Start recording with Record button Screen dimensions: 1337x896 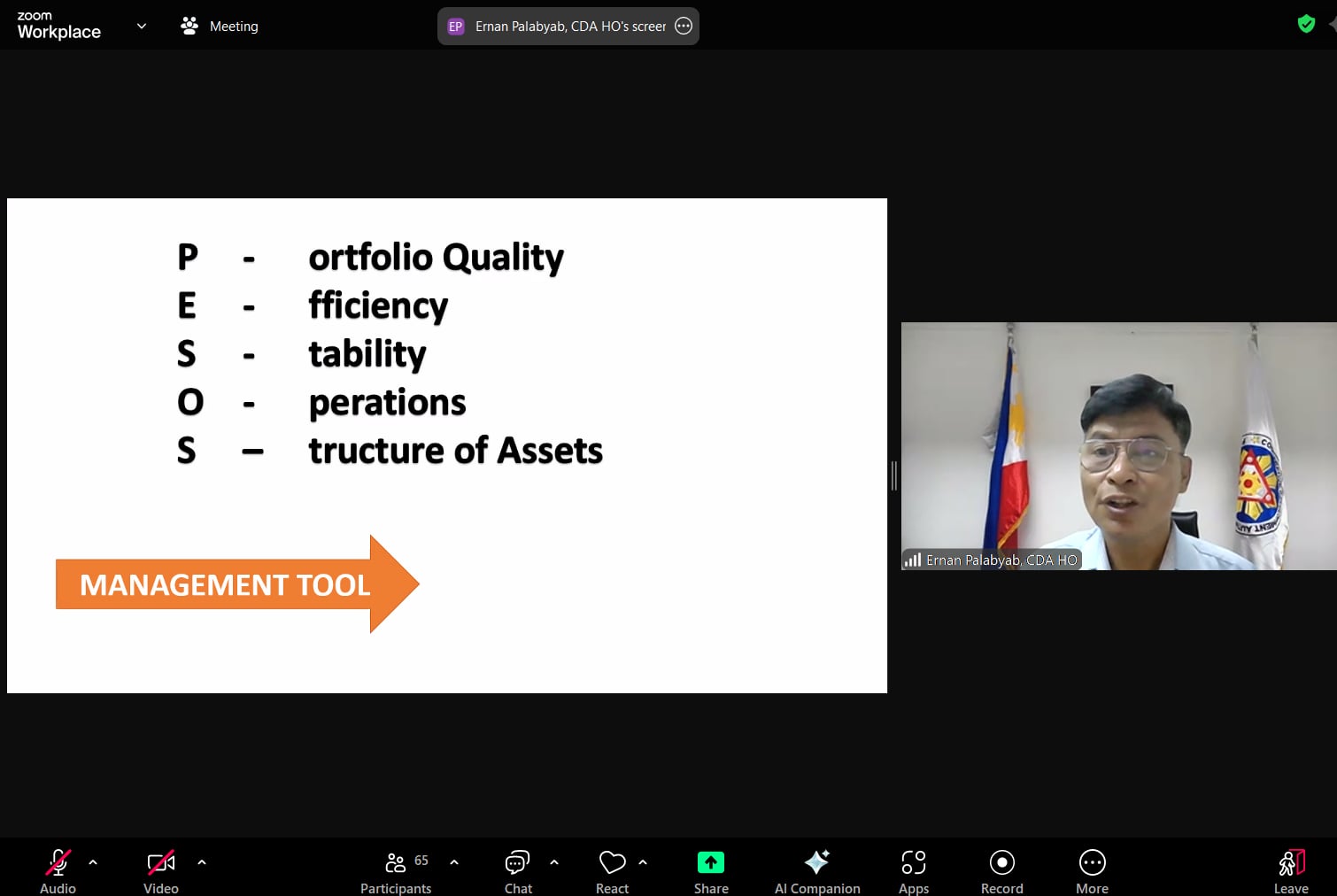1001,871
